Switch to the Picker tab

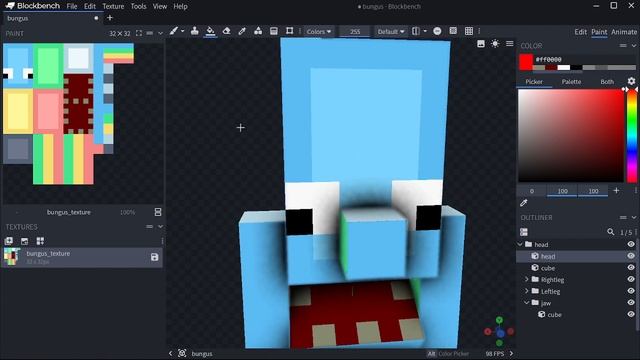tap(534, 82)
